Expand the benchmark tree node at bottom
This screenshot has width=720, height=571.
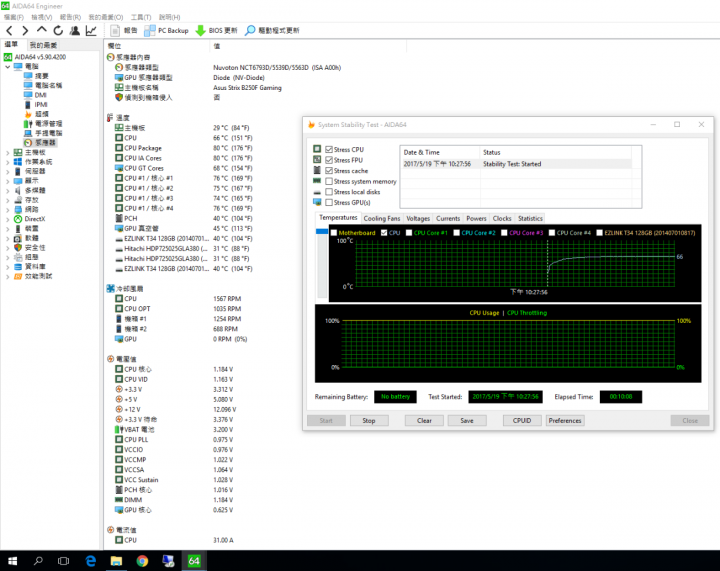tap(7, 277)
